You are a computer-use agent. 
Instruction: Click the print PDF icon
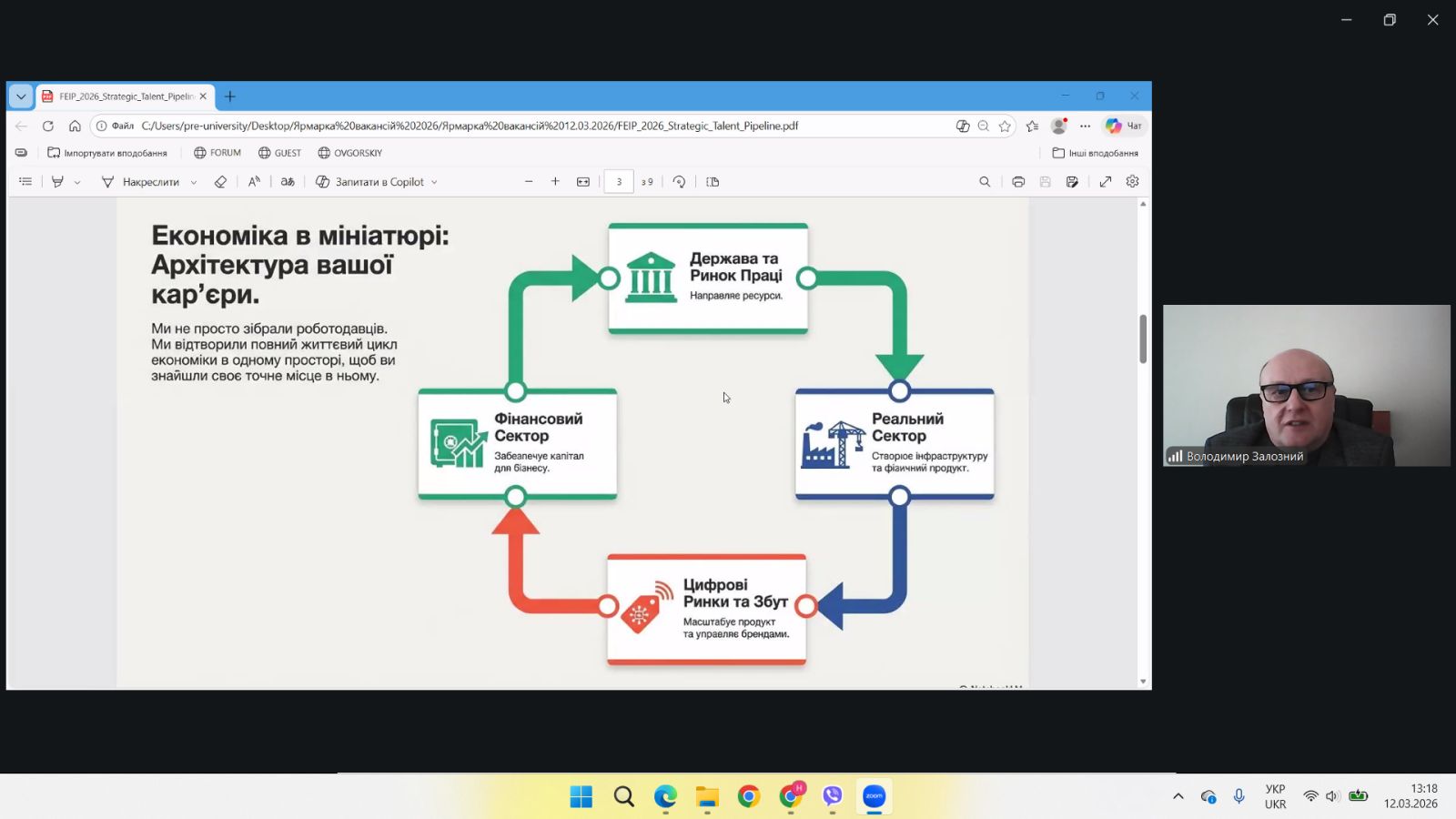pos(1018,182)
